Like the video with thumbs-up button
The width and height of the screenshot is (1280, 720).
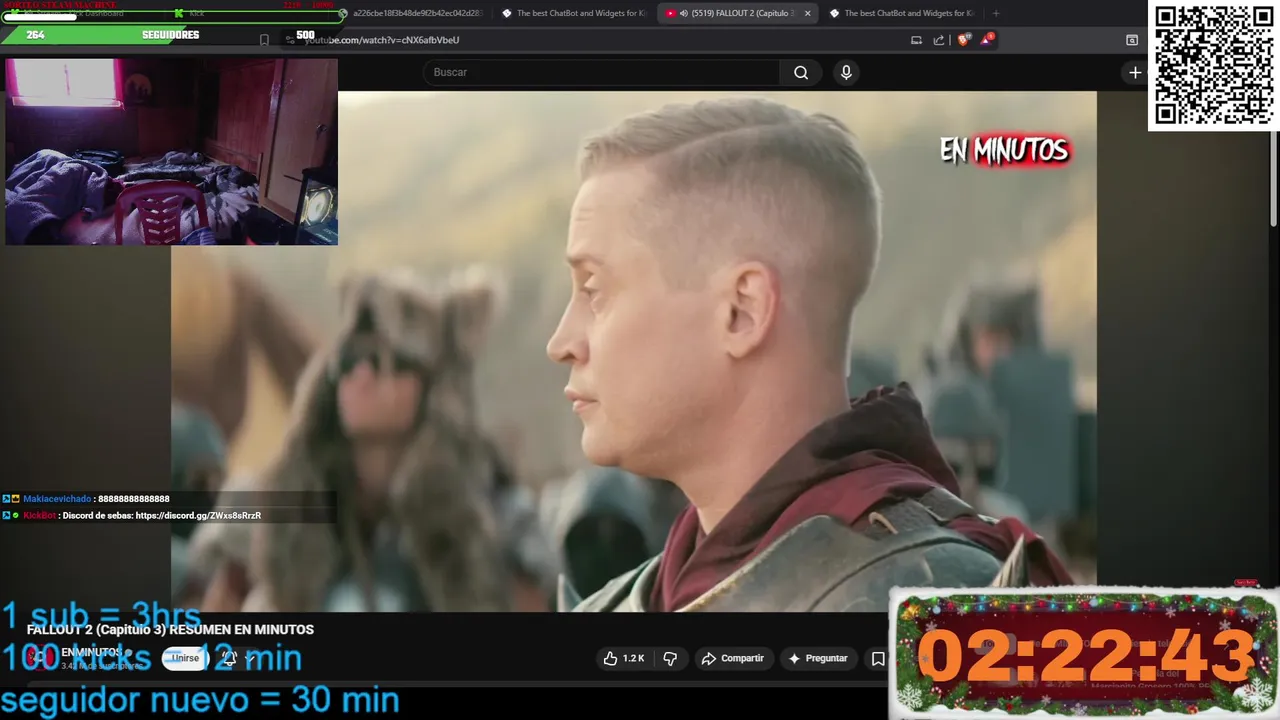tap(624, 658)
